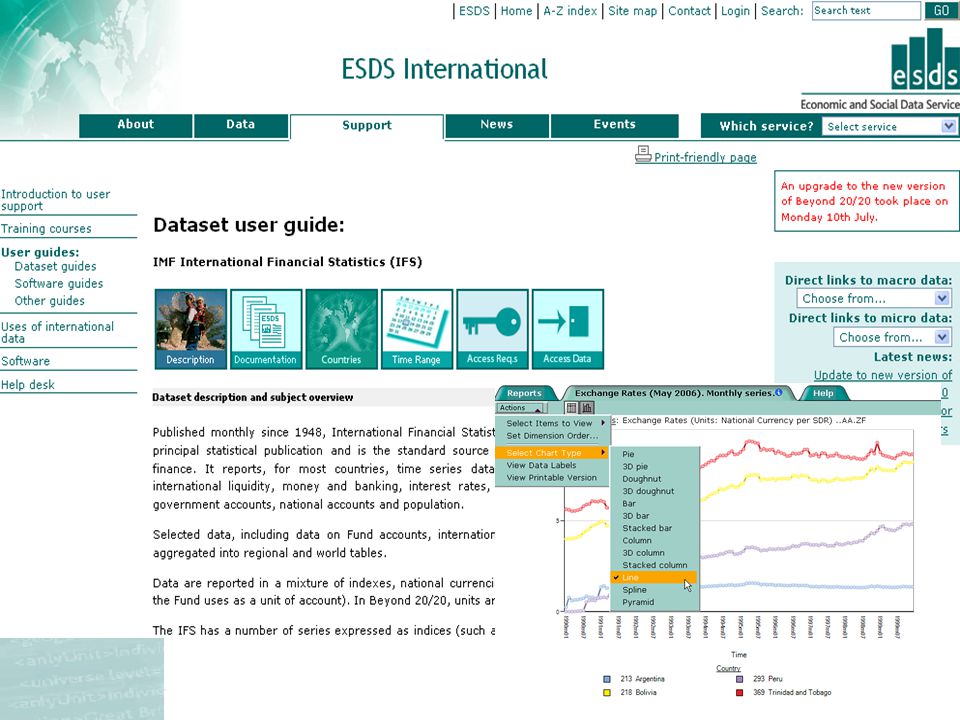960x720 pixels.
Task: Choose Set Dimension Order menu entry
Action: (x=553, y=435)
